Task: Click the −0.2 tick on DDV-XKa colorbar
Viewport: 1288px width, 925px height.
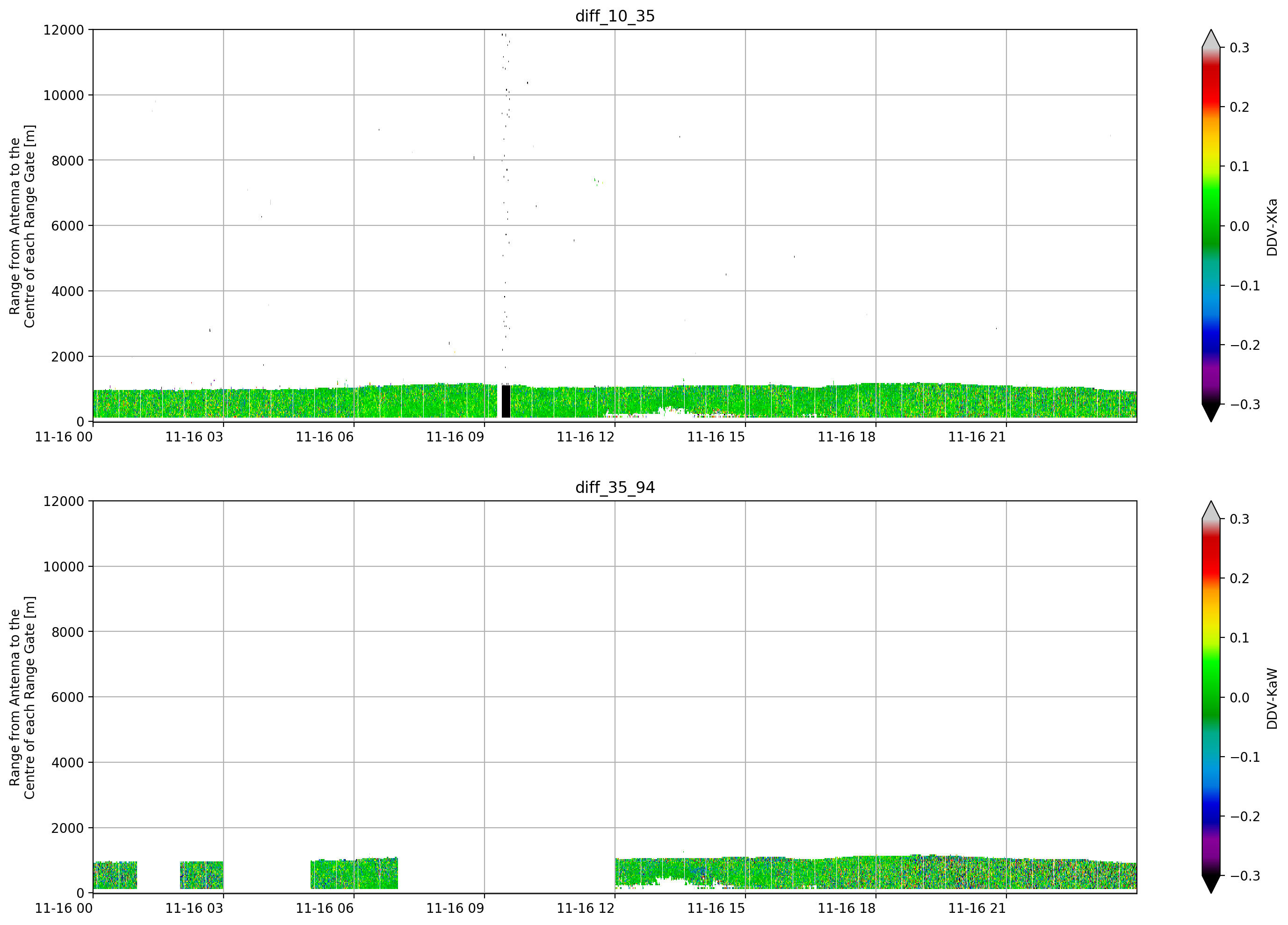Action: [1245, 345]
